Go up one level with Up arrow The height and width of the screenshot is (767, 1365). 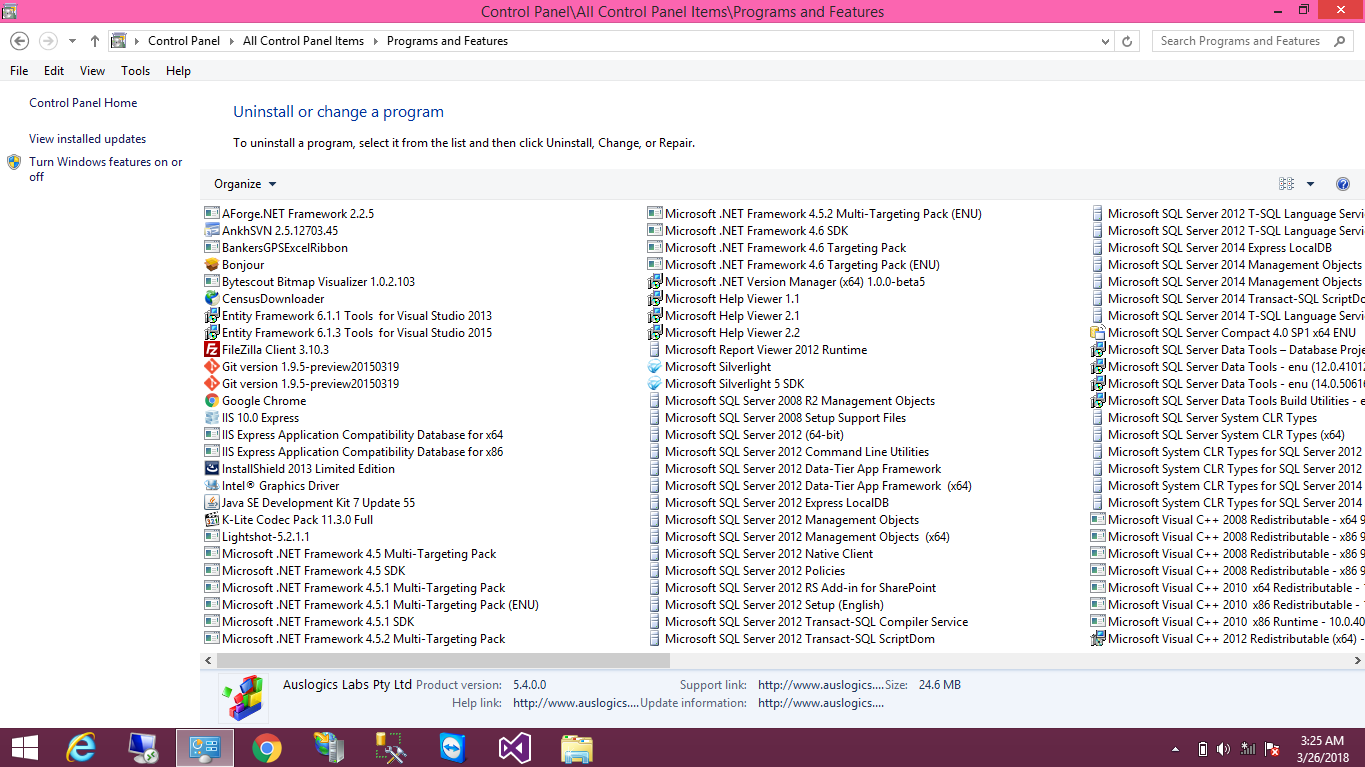click(95, 41)
